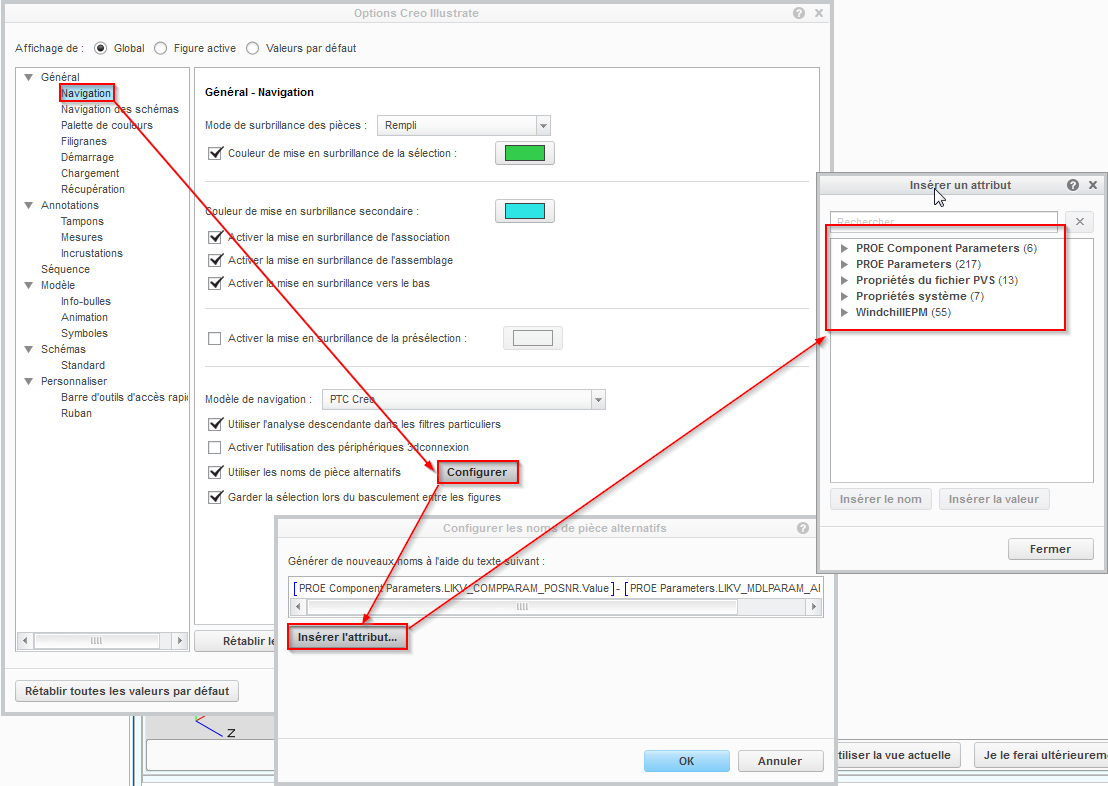Viewport: 1108px width, 786px height.
Task: Close the Insérer un attribut dialog
Action: pos(1092,184)
